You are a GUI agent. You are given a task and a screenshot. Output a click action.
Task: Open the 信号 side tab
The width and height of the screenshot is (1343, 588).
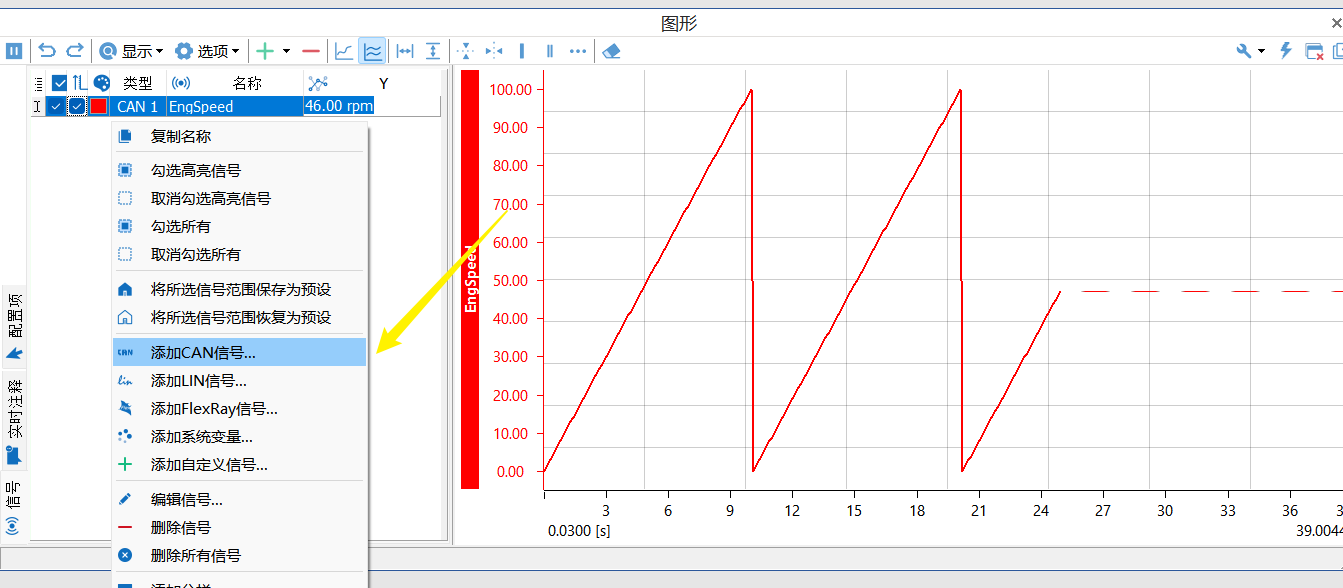(x=14, y=508)
